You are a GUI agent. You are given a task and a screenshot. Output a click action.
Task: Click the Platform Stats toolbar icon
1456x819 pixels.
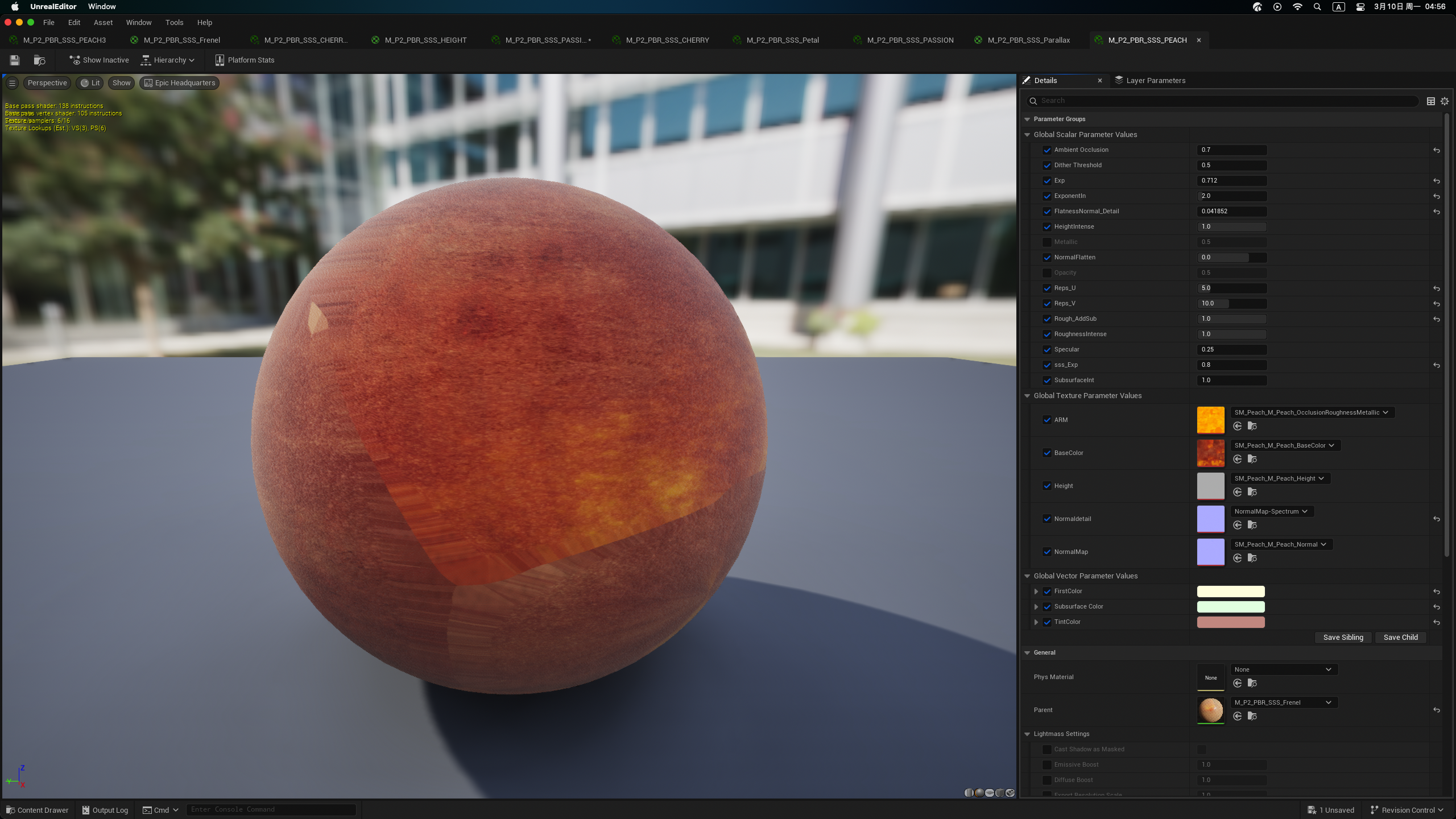pos(220,60)
